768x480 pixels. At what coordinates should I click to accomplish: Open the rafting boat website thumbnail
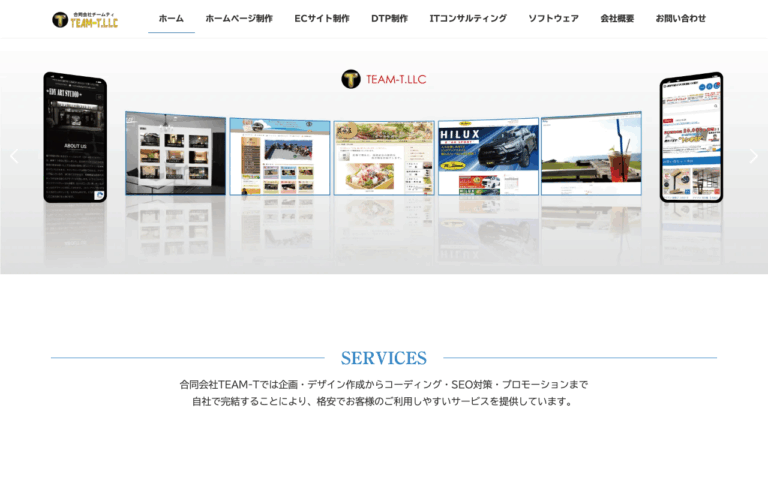[x=280, y=157]
